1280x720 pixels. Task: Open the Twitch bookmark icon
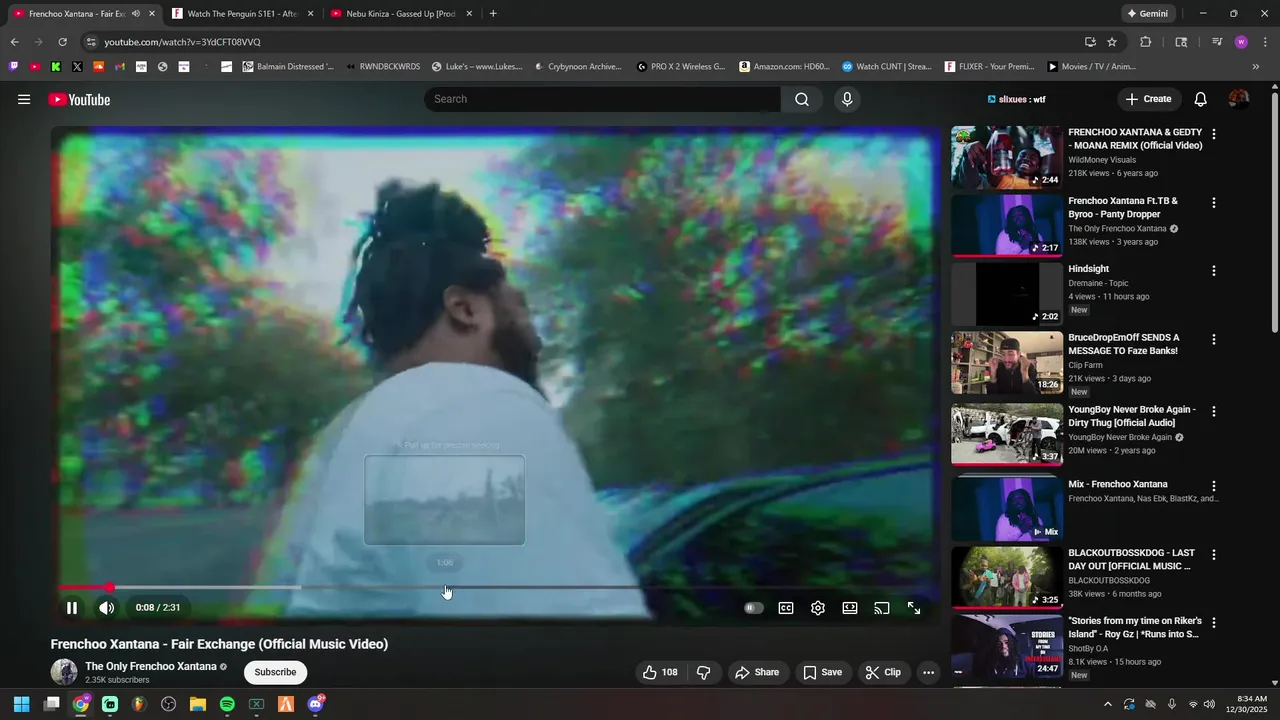coord(14,67)
